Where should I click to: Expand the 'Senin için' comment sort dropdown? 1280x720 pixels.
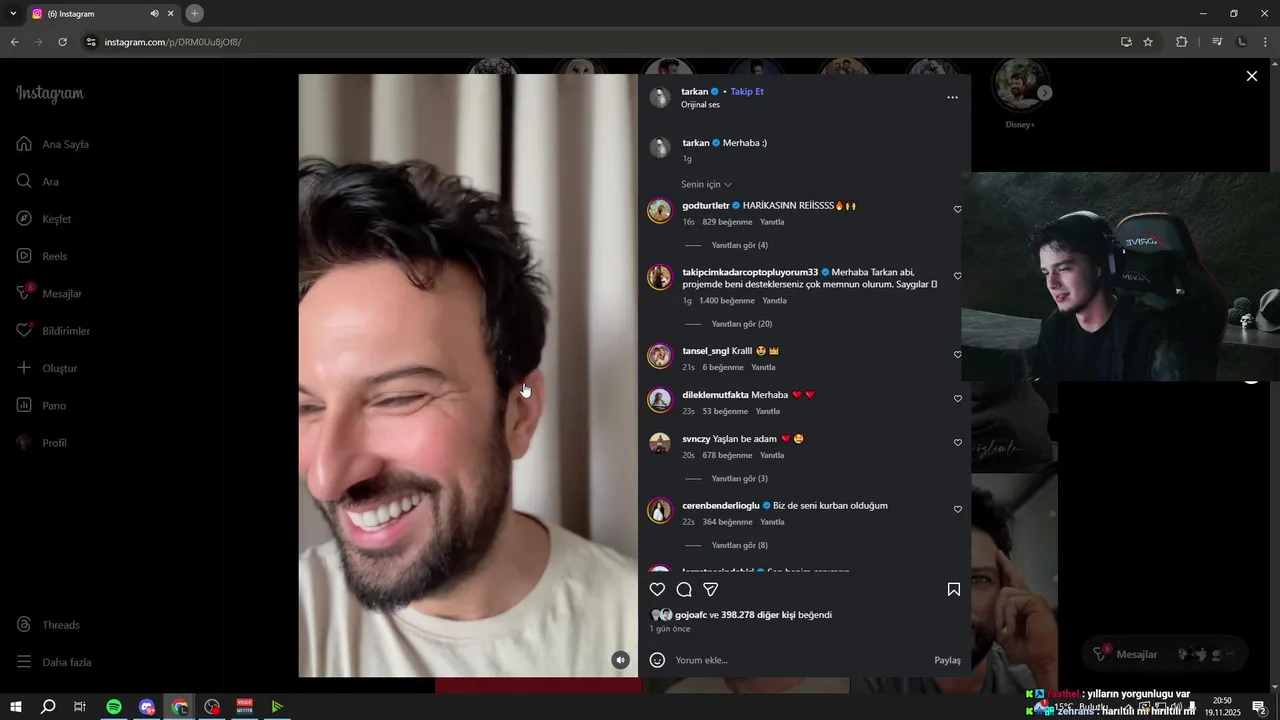(706, 184)
